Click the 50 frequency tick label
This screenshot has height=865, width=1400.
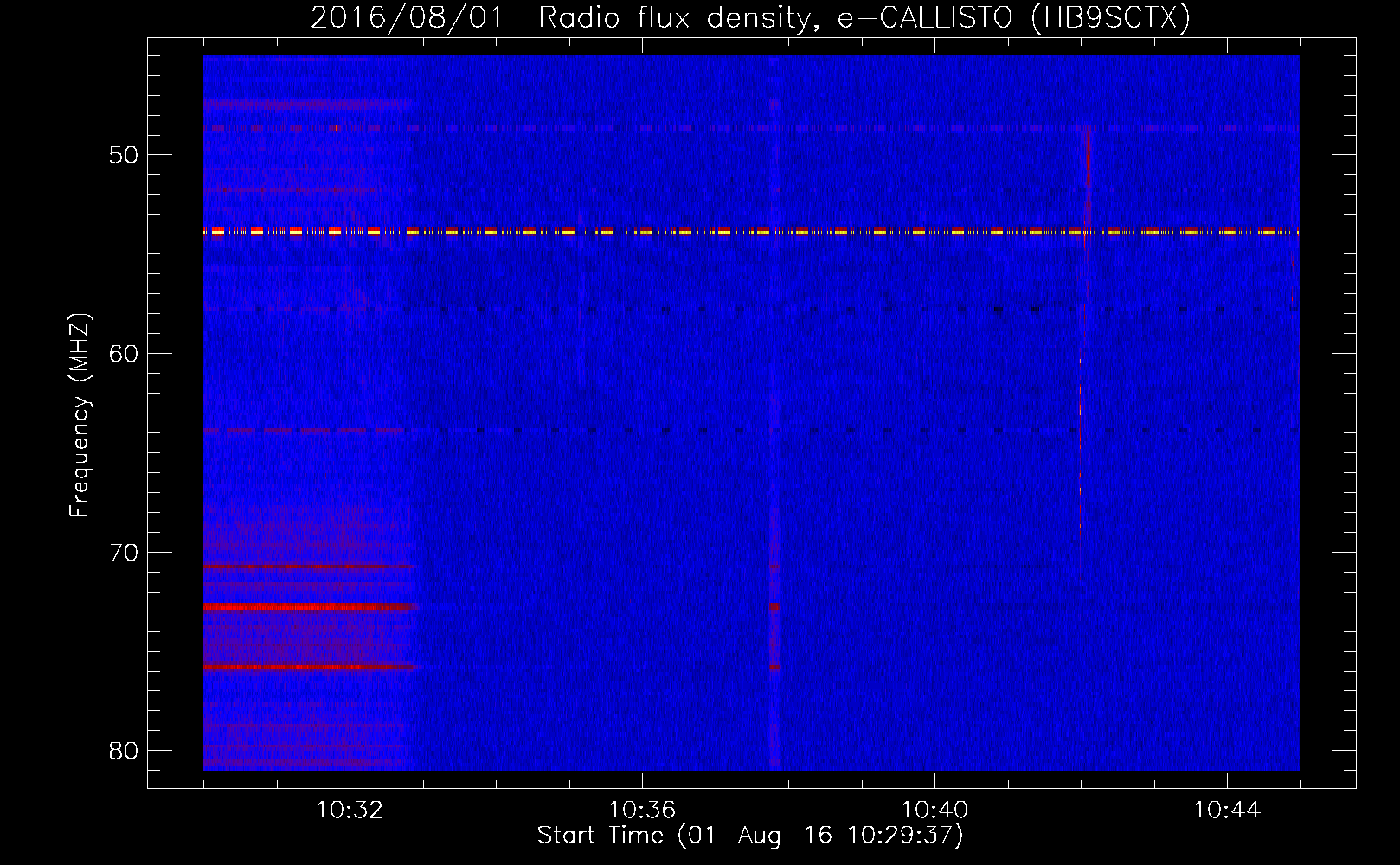[x=124, y=155]
